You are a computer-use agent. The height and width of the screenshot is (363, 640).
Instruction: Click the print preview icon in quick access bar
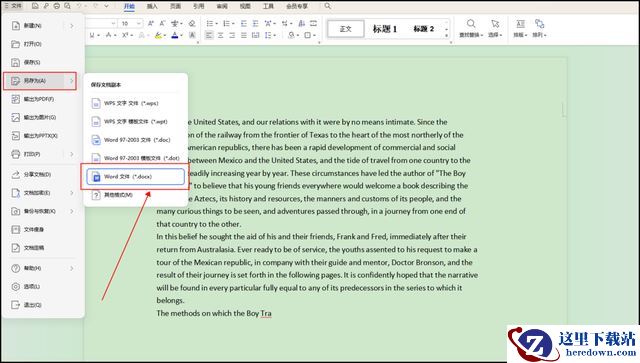click(x=67, y=6)
